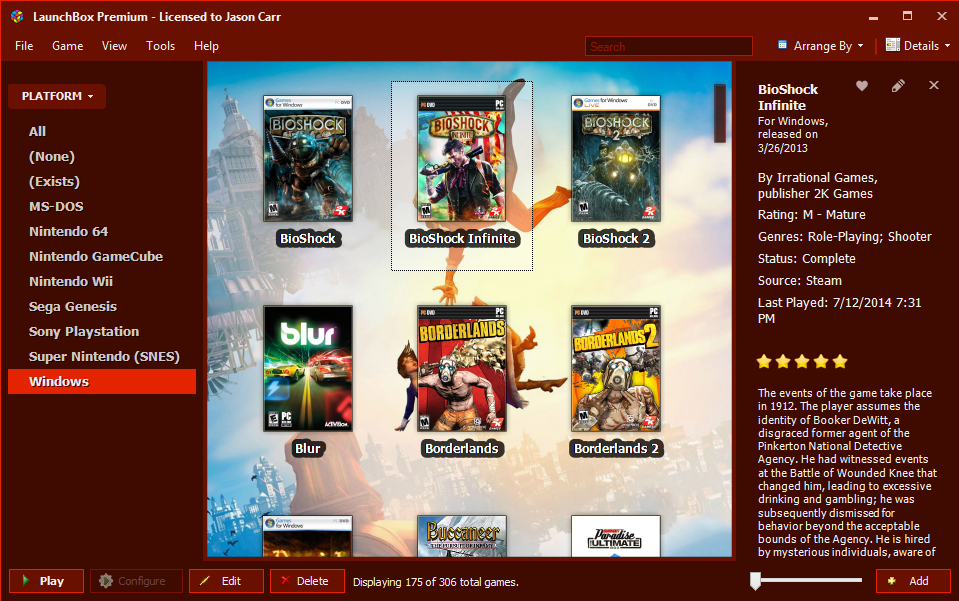Click the game list vertical scrollbar

[720, 114]
